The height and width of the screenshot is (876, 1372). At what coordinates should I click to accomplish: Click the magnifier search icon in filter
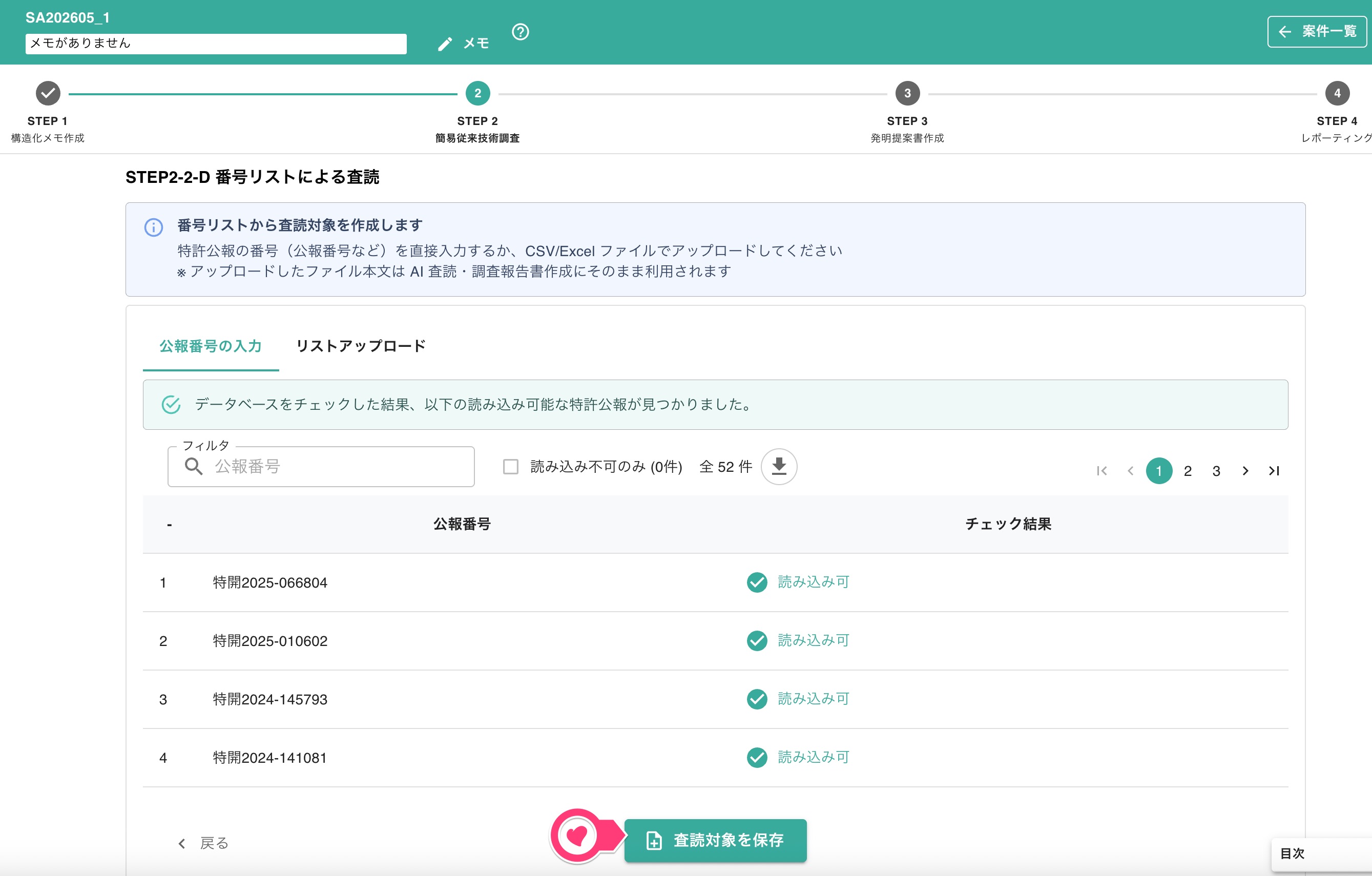coord(194,467)
